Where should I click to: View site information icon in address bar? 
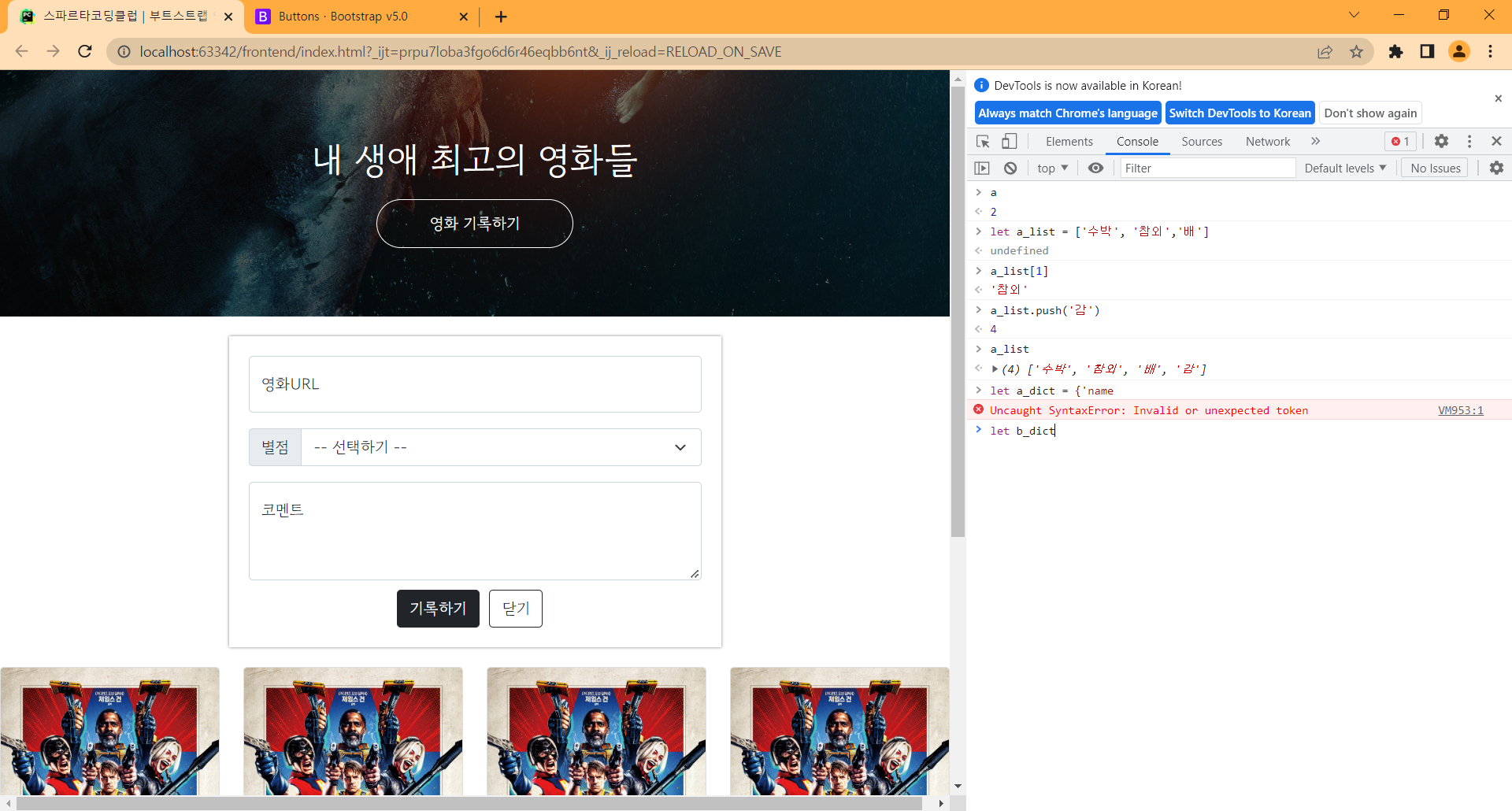(124, 51)
